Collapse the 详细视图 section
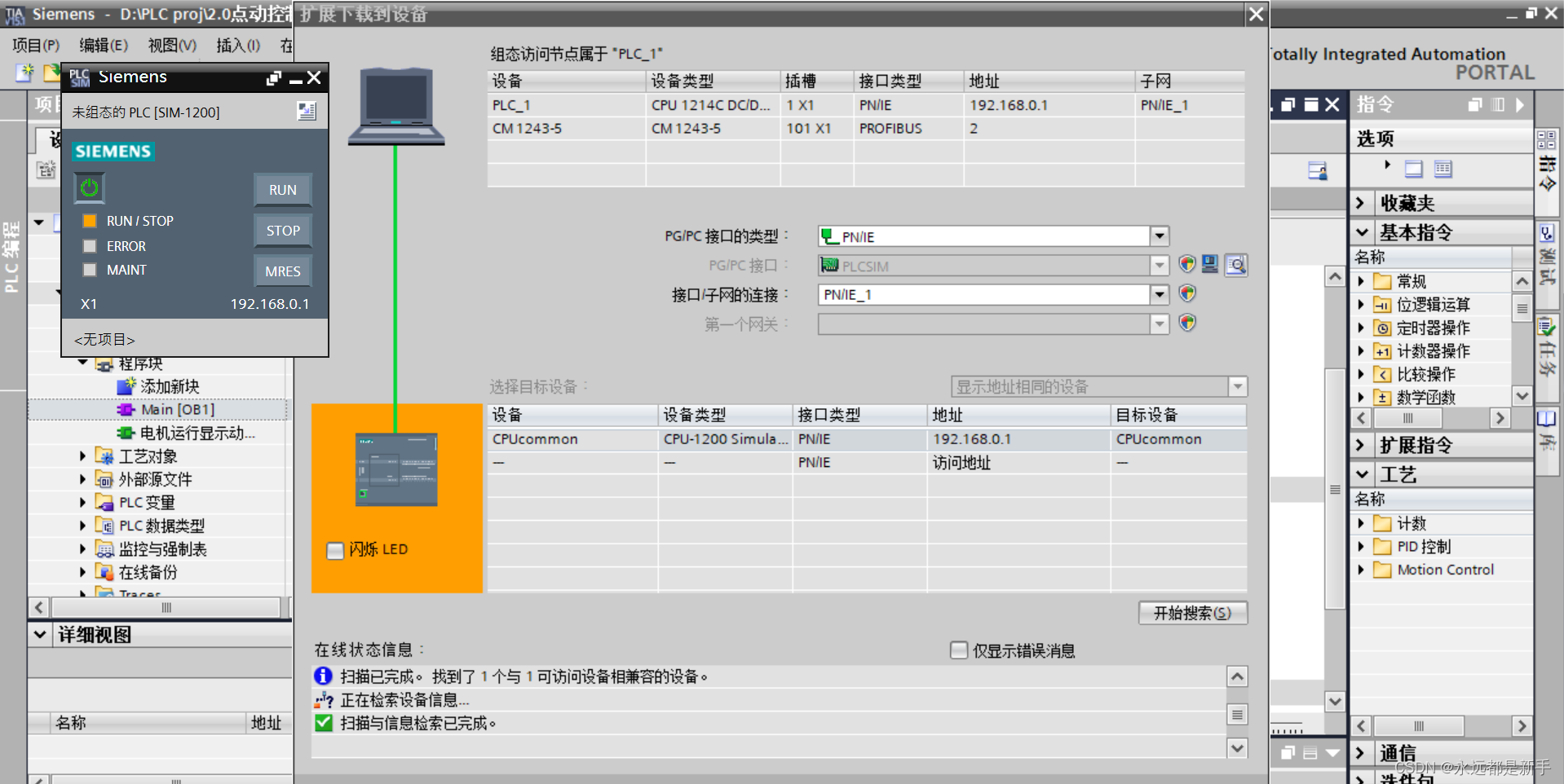 39,634
